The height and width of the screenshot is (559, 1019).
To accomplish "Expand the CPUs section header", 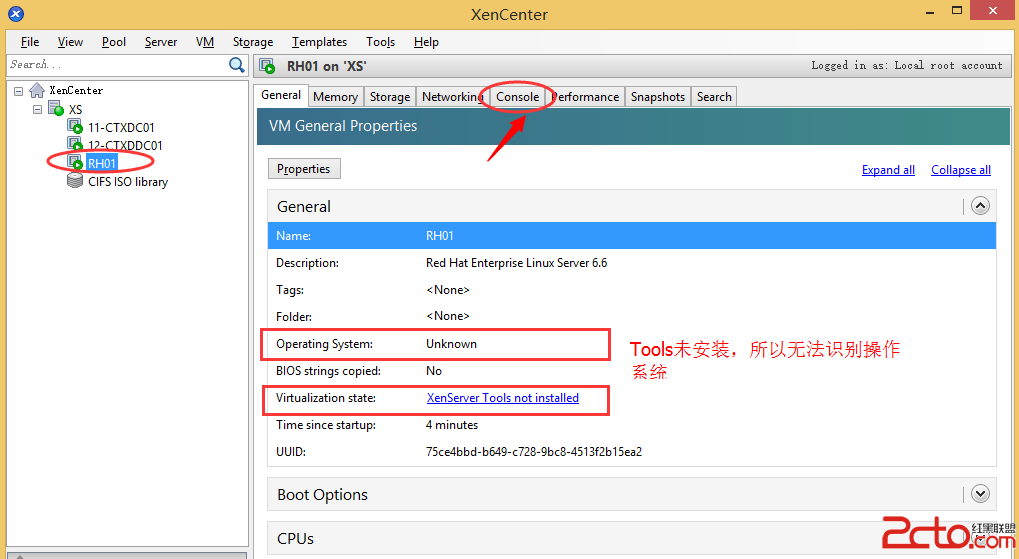I will 632,538.
